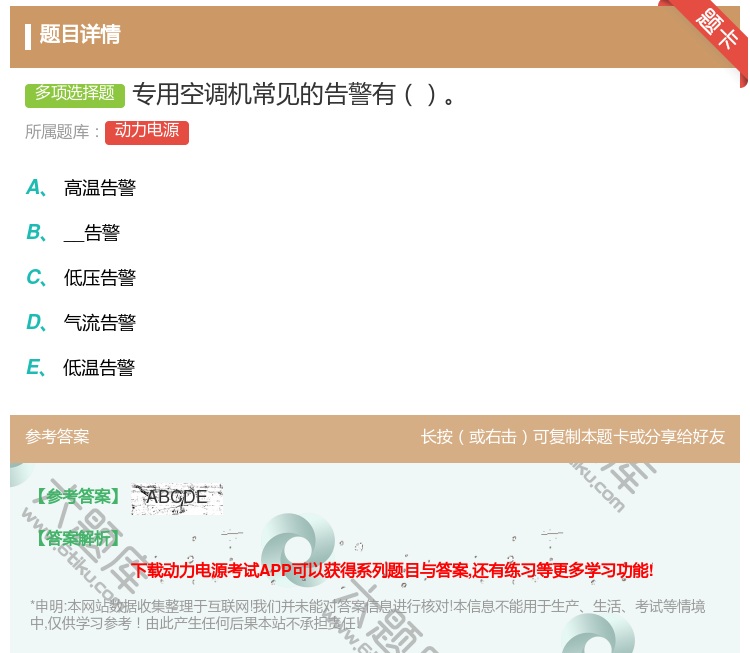750x653 pixels.
Task: Click the 所属题库 label
Action: (62, 132)
